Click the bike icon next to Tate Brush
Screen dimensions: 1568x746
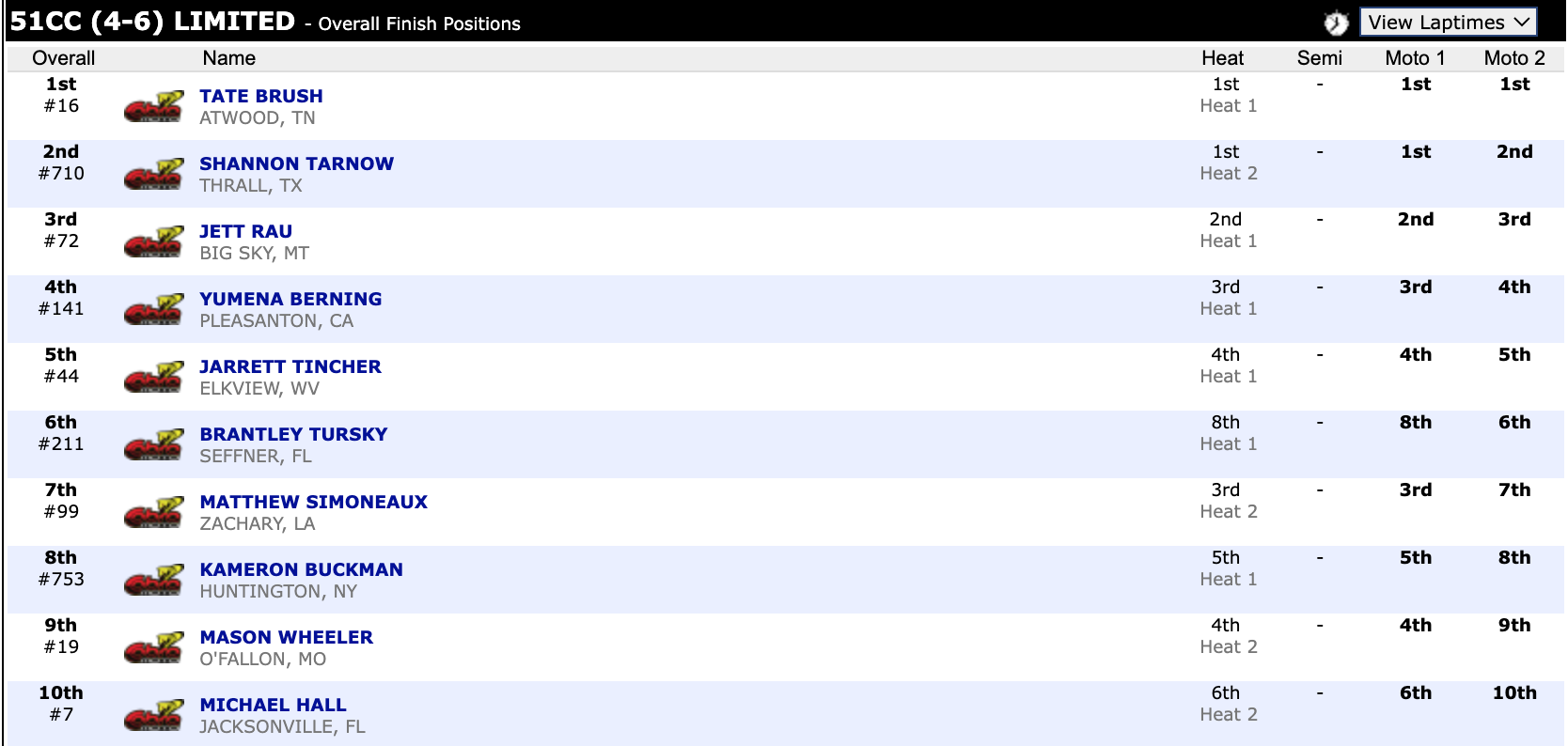(x=153, y=107)
